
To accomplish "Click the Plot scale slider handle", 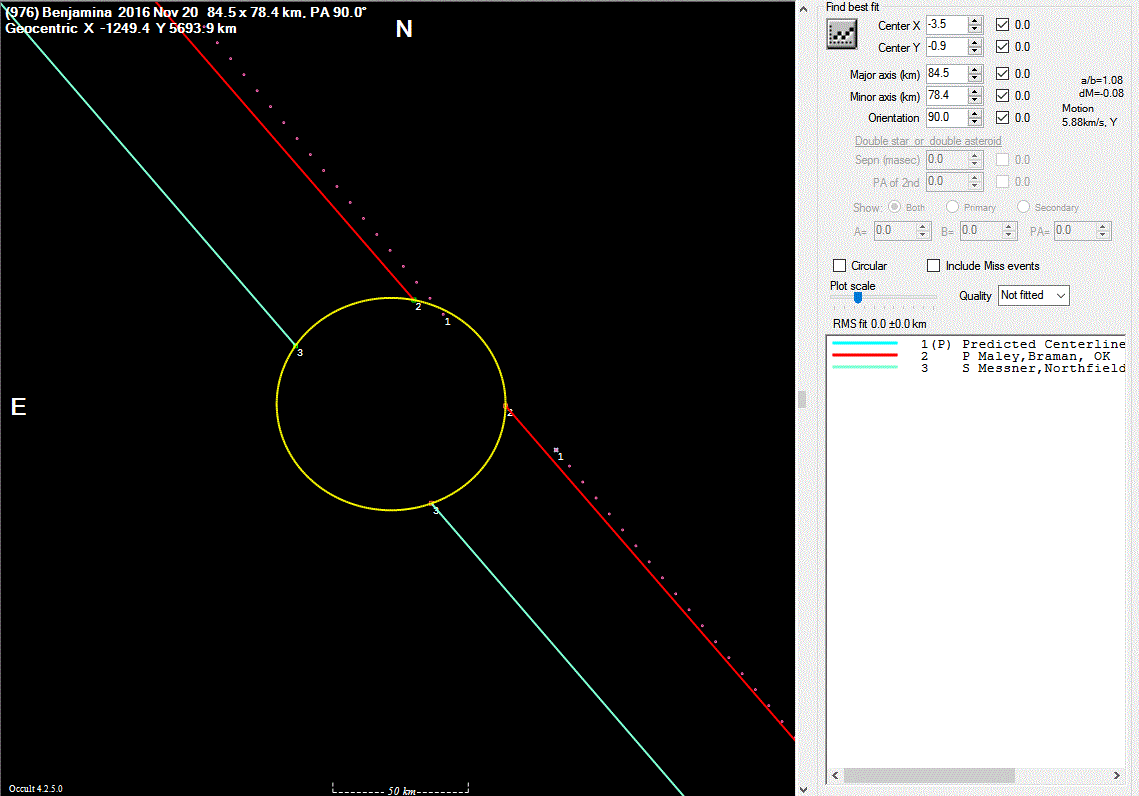I will [858, 298].
